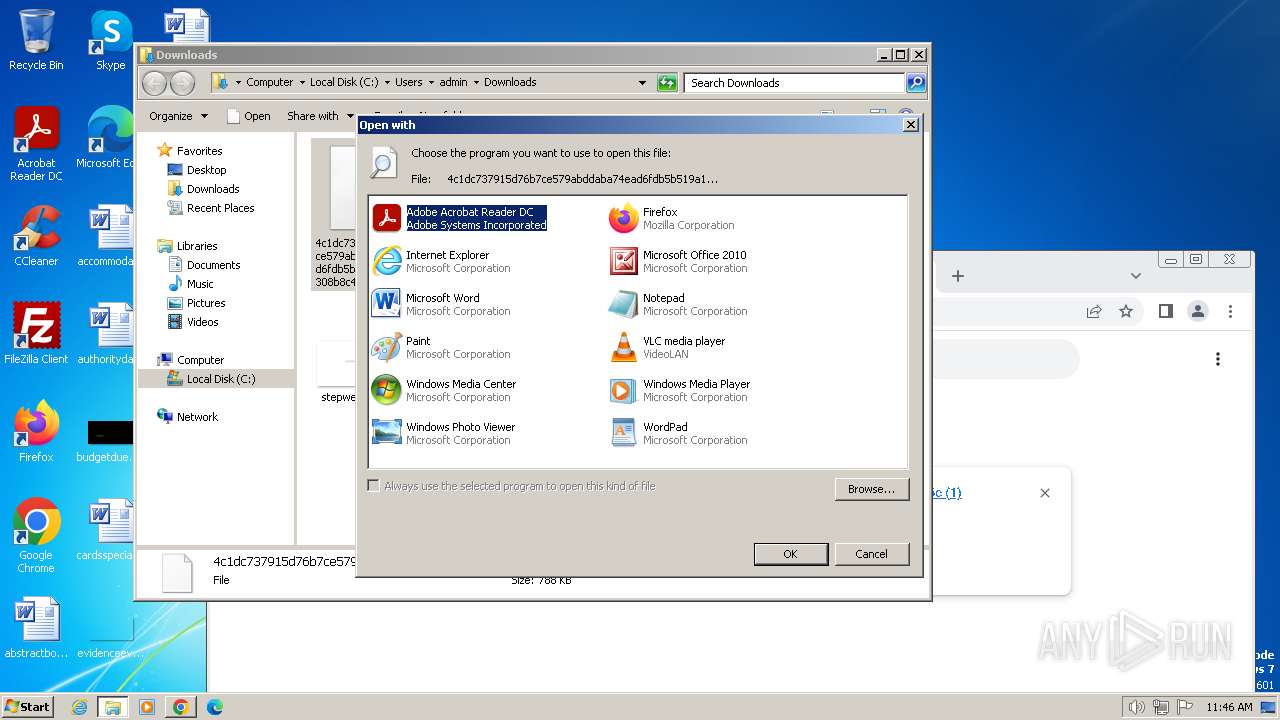1280x720 pixels.
Task: Click Open in the Explorer toolbar
Action: point(249,116)
